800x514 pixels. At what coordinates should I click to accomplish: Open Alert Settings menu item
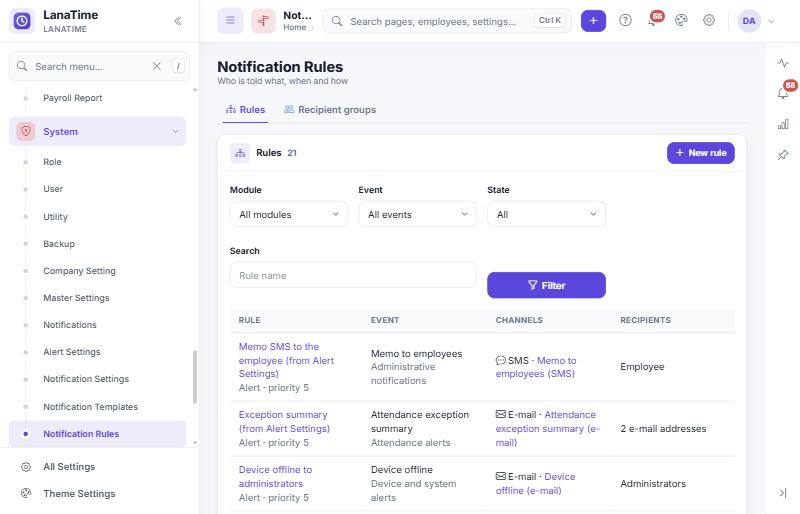point(71,352)
